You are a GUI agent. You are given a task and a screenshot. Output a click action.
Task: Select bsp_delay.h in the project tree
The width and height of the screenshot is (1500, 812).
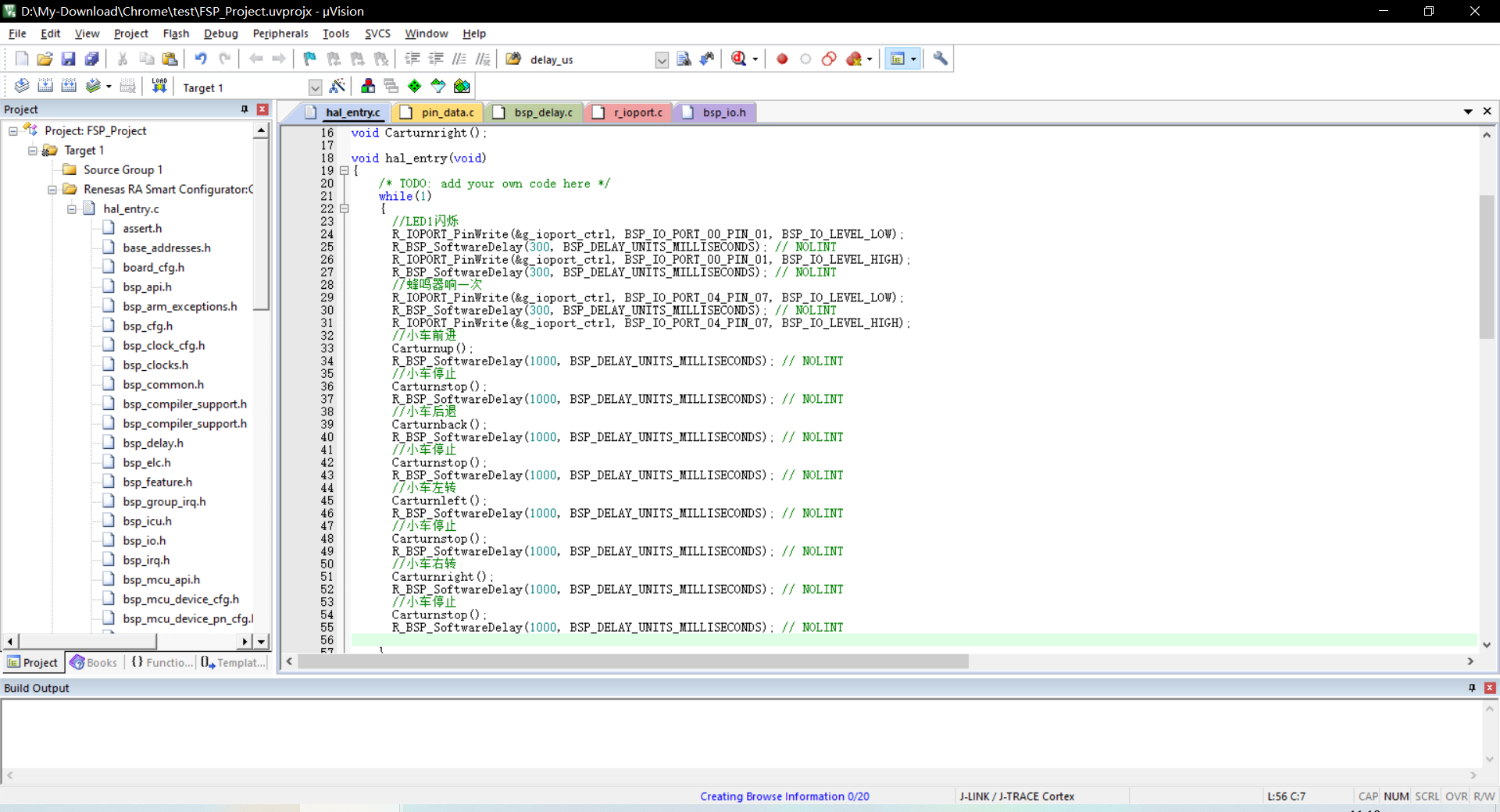[x=153, y=443]
